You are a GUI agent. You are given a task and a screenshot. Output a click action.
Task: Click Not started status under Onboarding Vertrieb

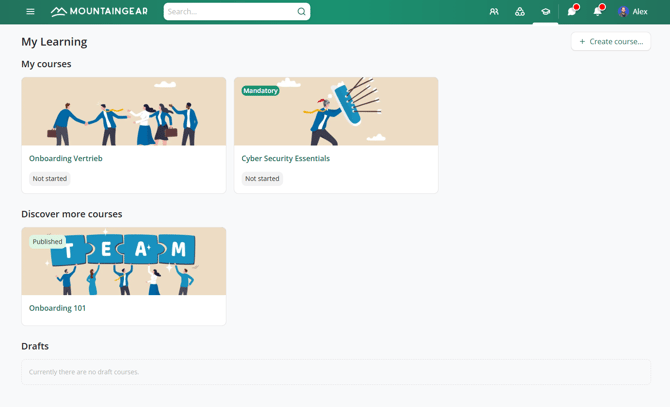click(x=50, y=179)
